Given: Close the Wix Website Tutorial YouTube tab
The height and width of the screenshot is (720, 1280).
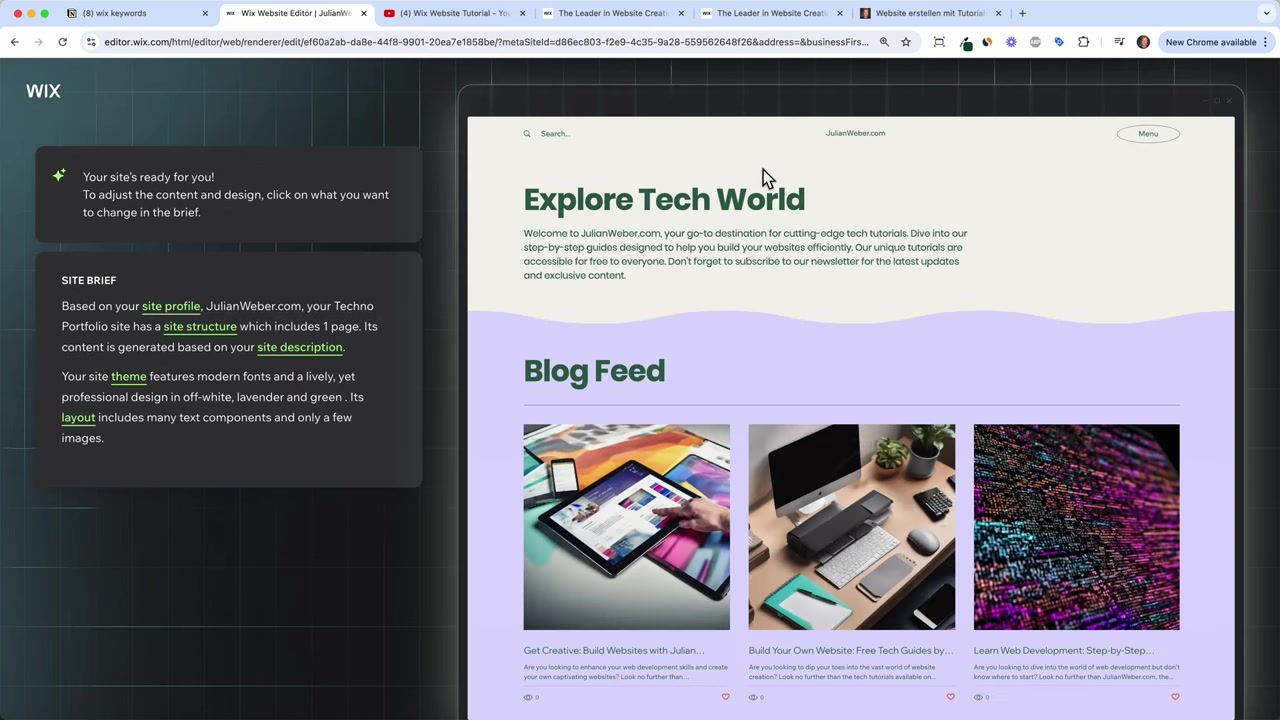Looking at the screenshot, I should pos(522,13).
